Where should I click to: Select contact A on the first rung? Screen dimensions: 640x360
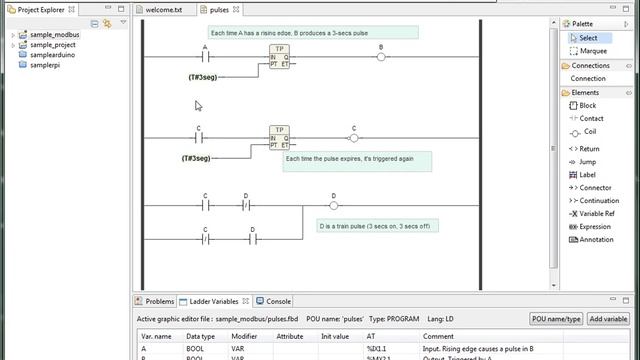(205, 57)
